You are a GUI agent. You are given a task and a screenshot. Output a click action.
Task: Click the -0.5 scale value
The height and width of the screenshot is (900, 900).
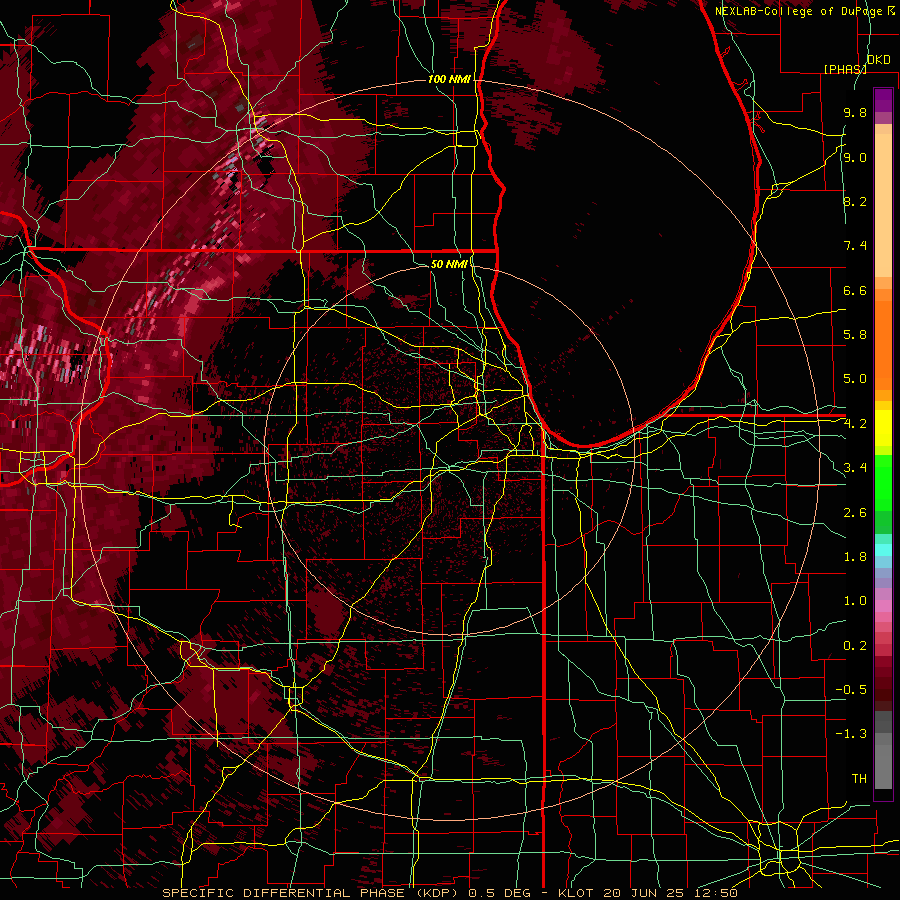(851, 690)
